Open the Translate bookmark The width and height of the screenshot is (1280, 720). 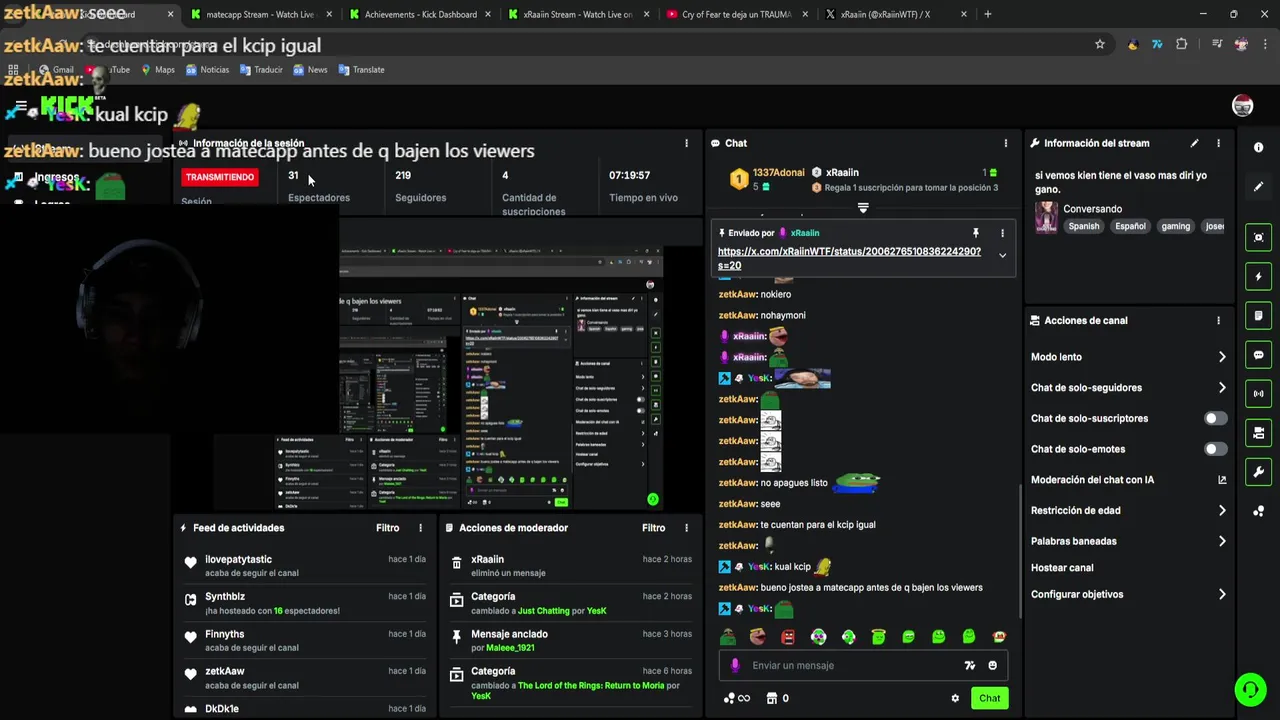[x=361, y=70]
